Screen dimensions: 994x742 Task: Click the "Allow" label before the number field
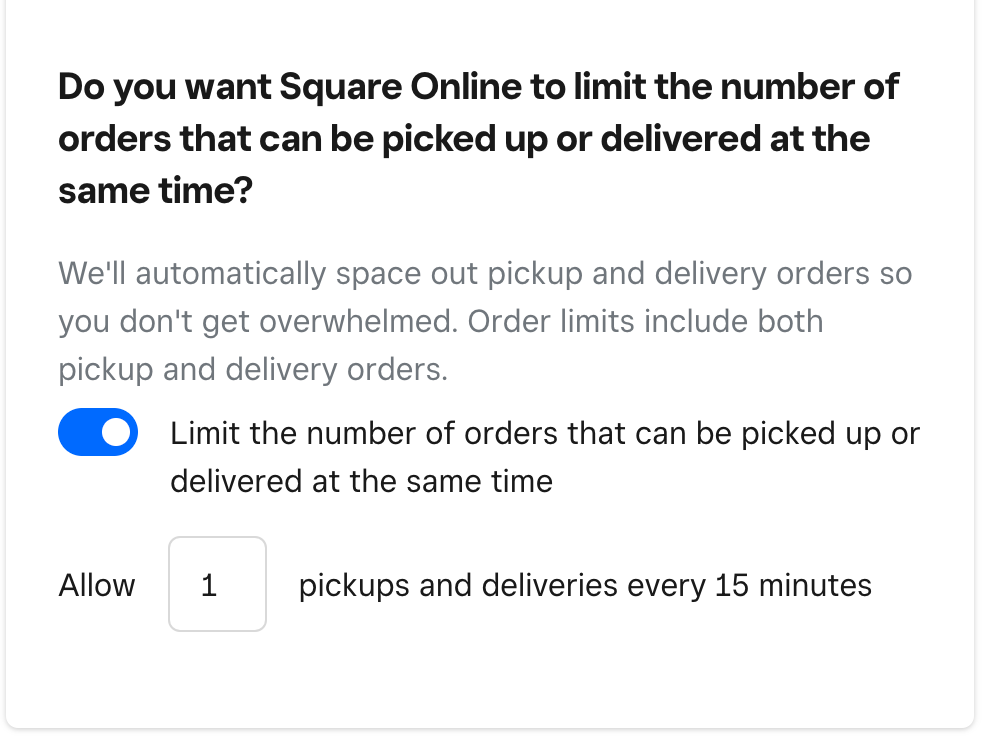coord(97,585)
